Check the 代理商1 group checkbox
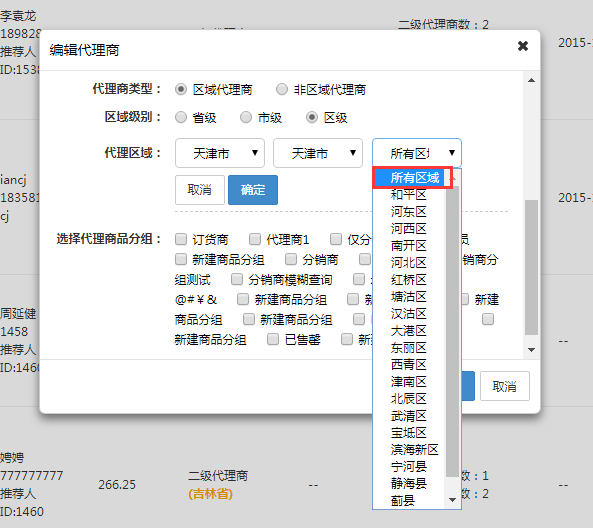 pos(255,239)
